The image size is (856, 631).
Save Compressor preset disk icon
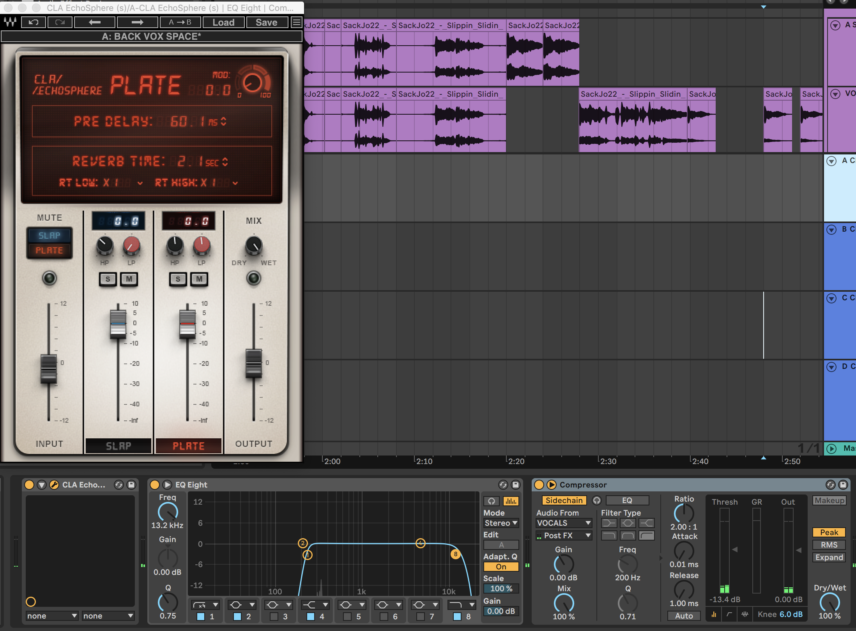pyautogui.click(x=843, y=485)
